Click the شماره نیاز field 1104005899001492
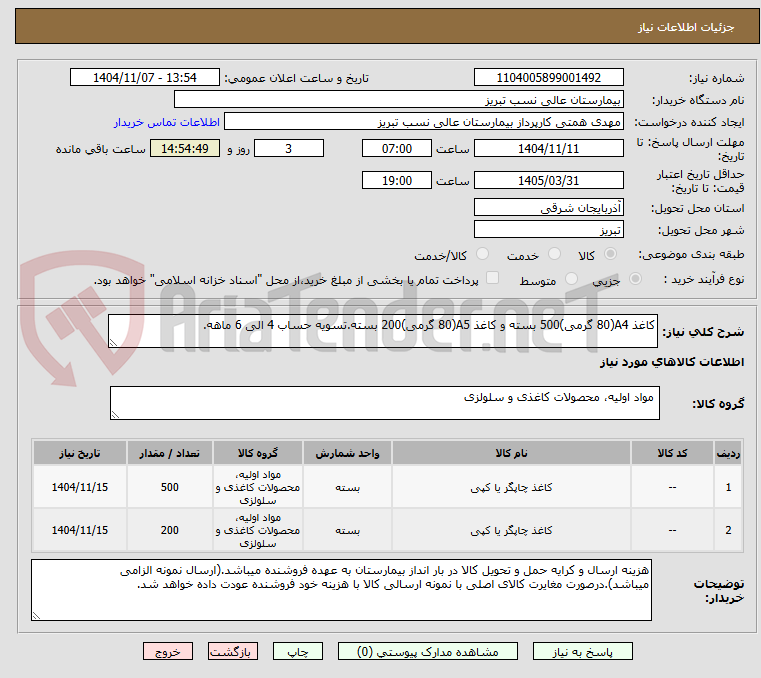This screenshot has width=761, height=678. click(548, 78)
